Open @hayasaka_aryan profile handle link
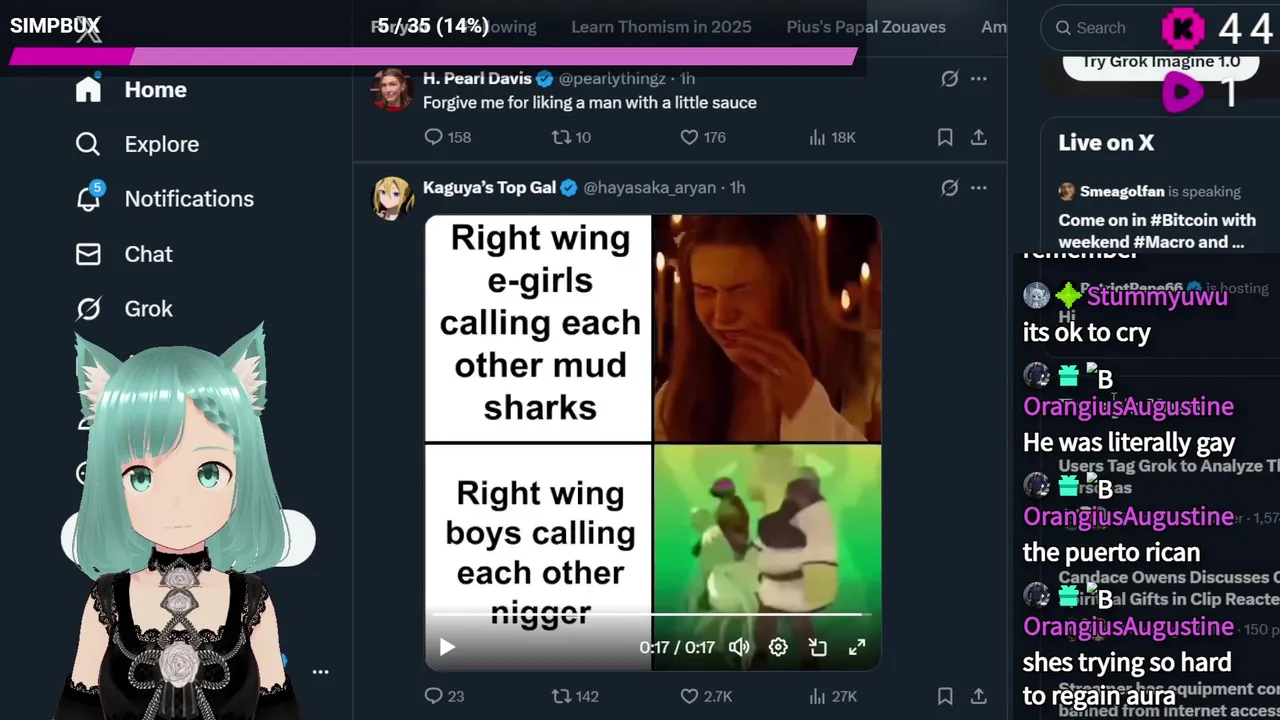This screenshot has height=720, width=1280. 650,187
